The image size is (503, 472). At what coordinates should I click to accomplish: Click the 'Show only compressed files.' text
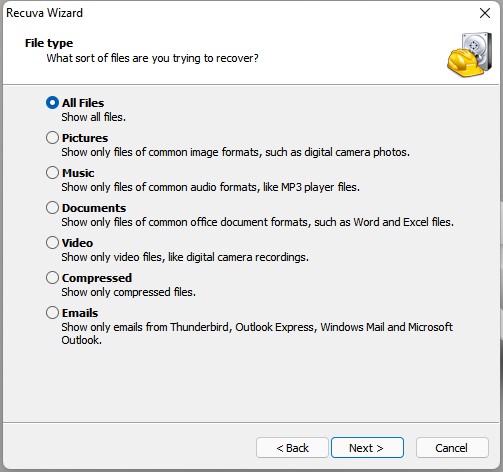pyautogui.click(x=128, y=292)
